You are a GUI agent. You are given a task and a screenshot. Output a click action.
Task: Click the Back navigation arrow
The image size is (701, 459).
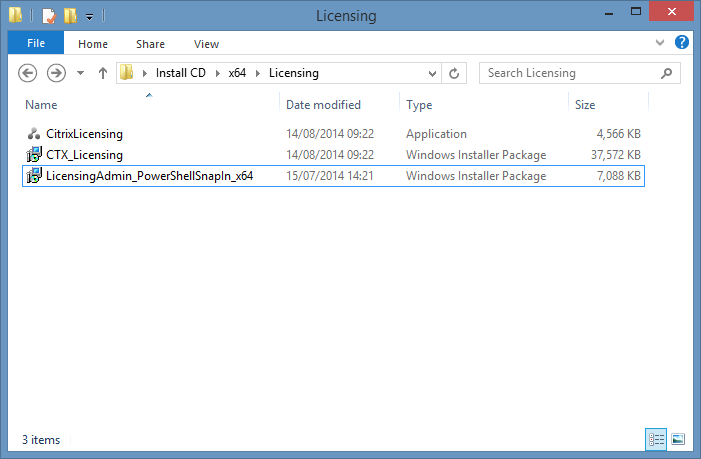coord(28,73)
